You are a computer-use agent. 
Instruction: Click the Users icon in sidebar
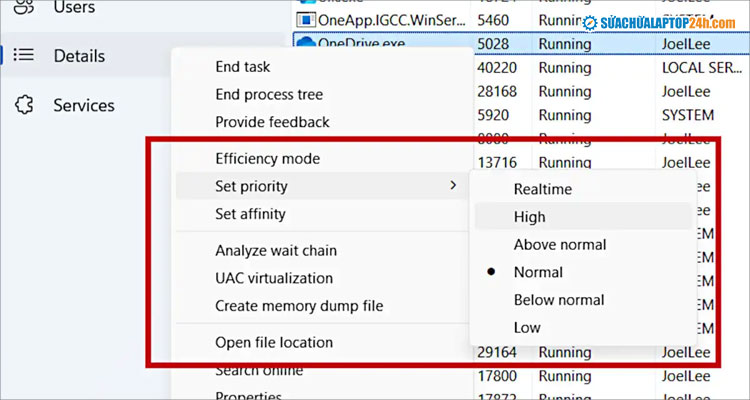25,8
